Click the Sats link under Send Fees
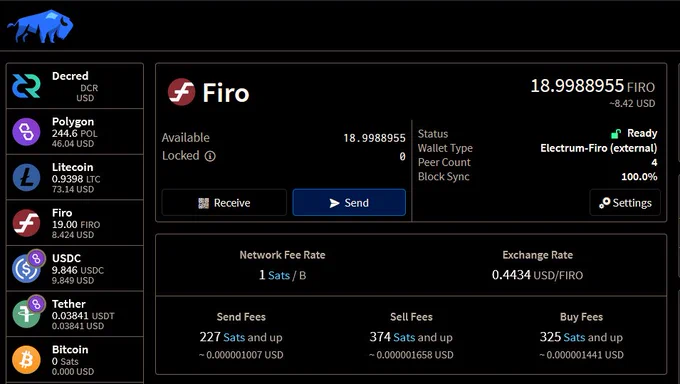 tap(234, 337)
